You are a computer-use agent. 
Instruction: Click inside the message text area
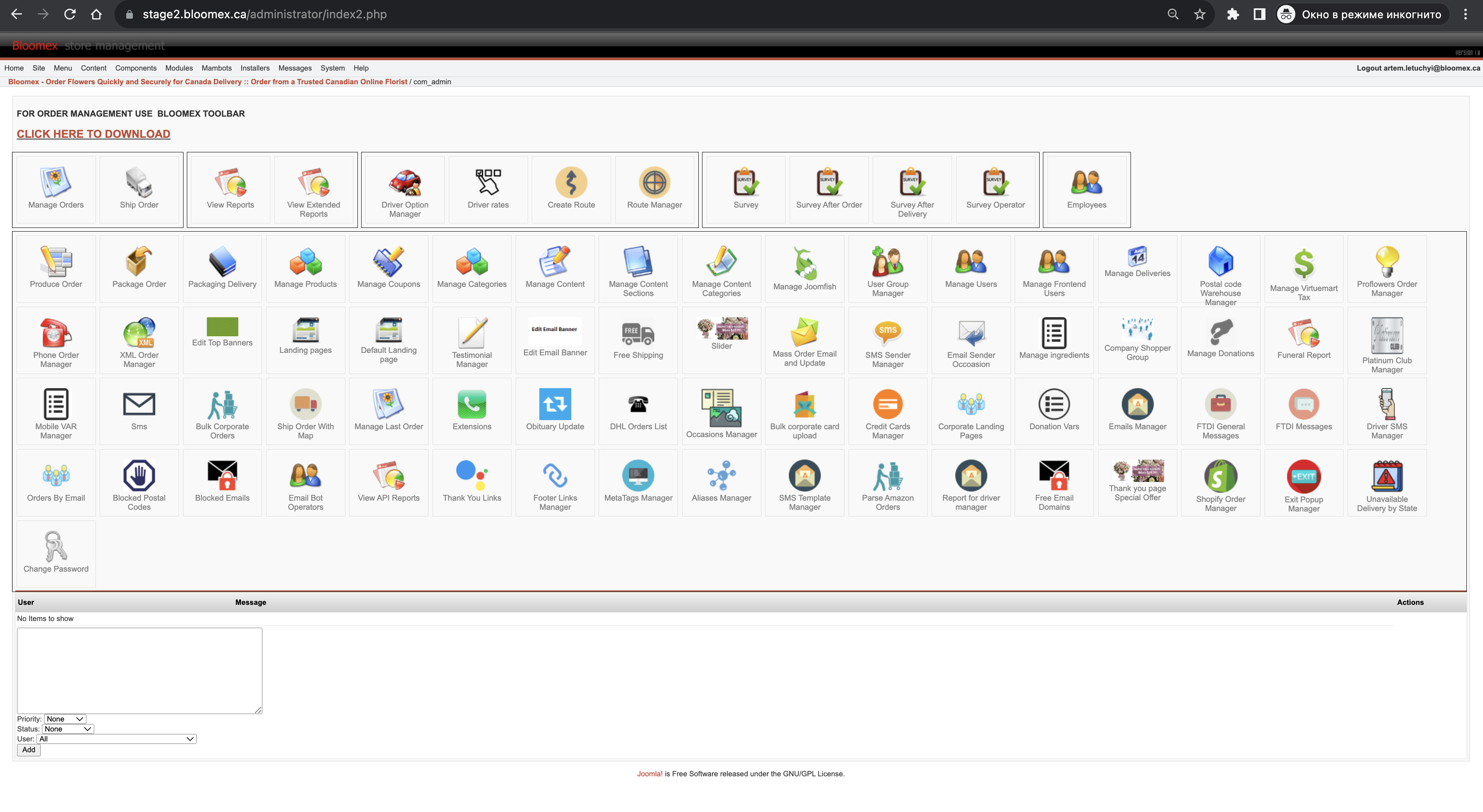(139, 670)
